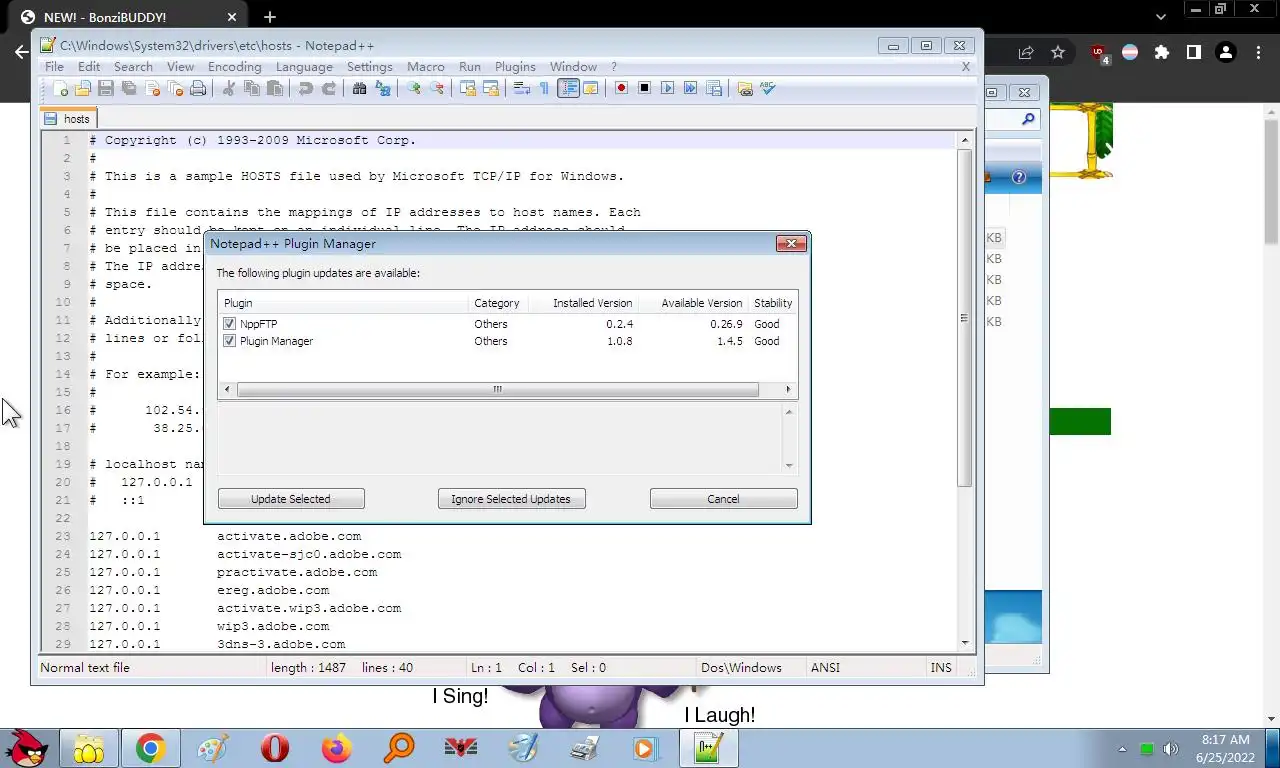The width and height of the screenshot is (1280, 768).
Task: Click plugin list horizontal scrollbar thumb
Action: [x=497, y=389]
